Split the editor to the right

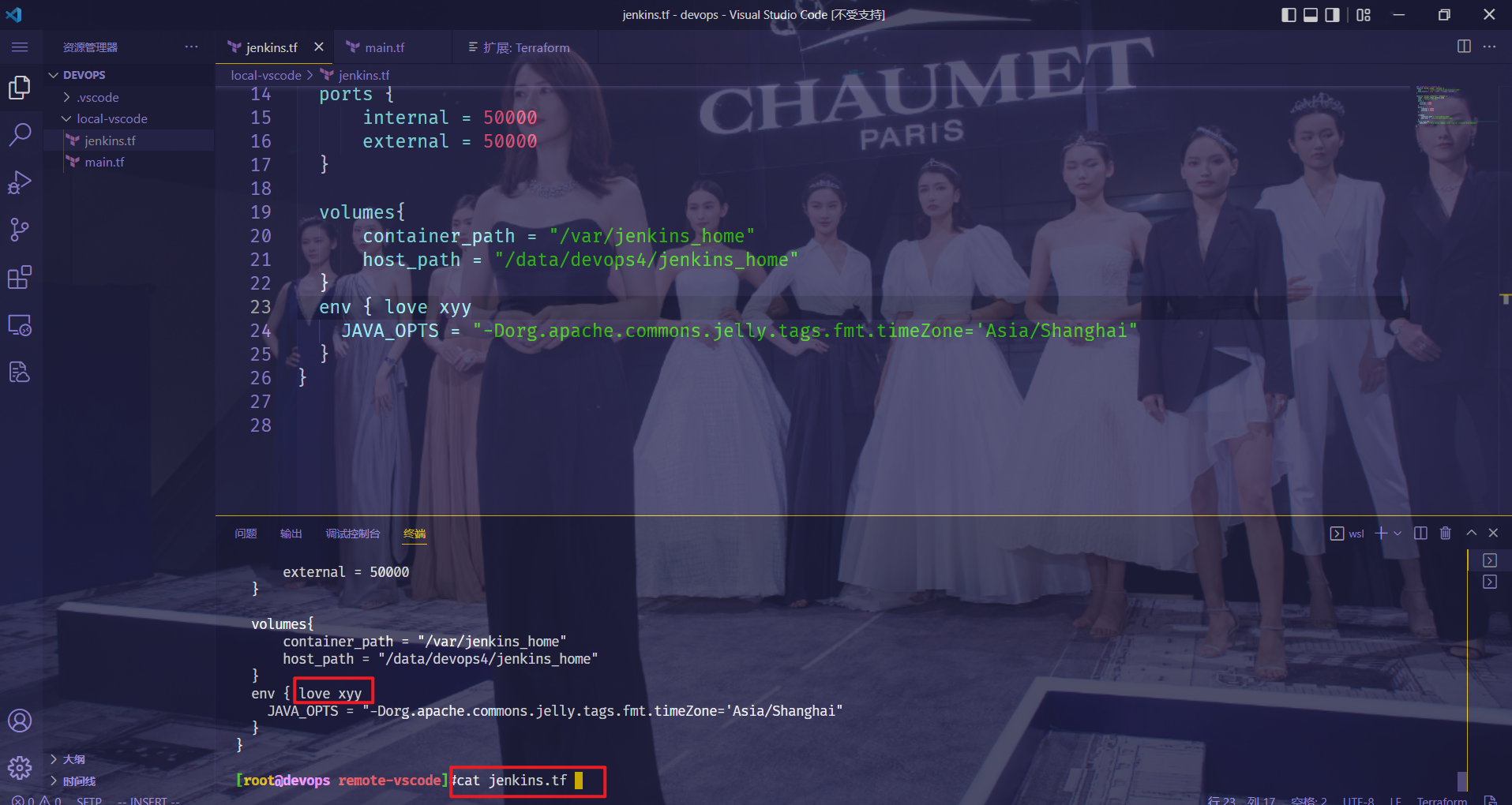click(x=1464, y=47)
